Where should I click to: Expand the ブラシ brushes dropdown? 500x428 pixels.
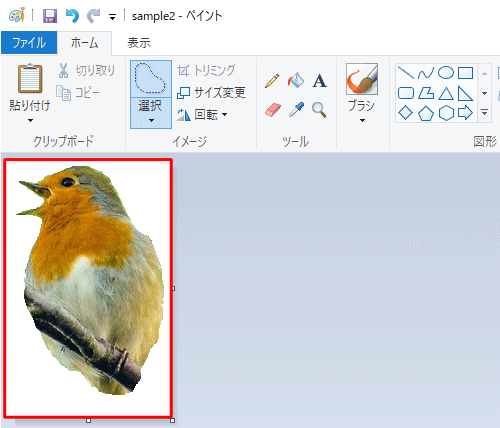click(x=362, y=120)
